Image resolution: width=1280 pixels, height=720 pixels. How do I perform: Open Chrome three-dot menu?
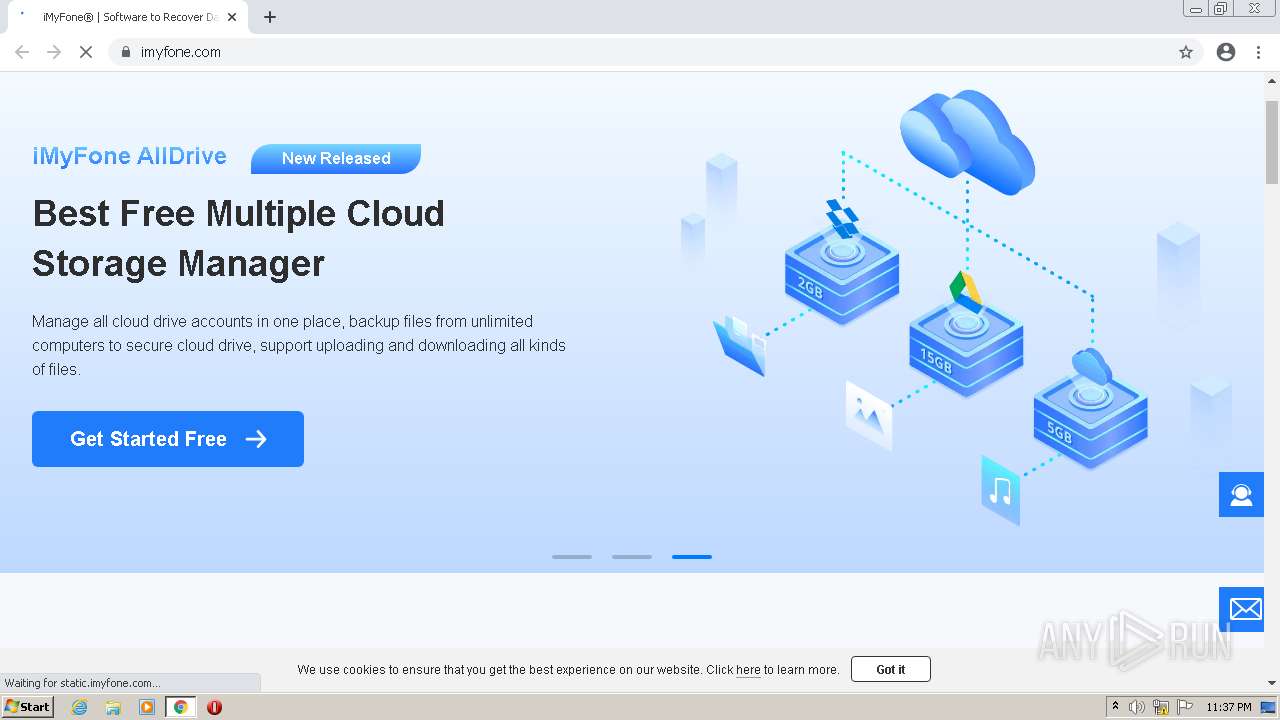pos(1259,52)
